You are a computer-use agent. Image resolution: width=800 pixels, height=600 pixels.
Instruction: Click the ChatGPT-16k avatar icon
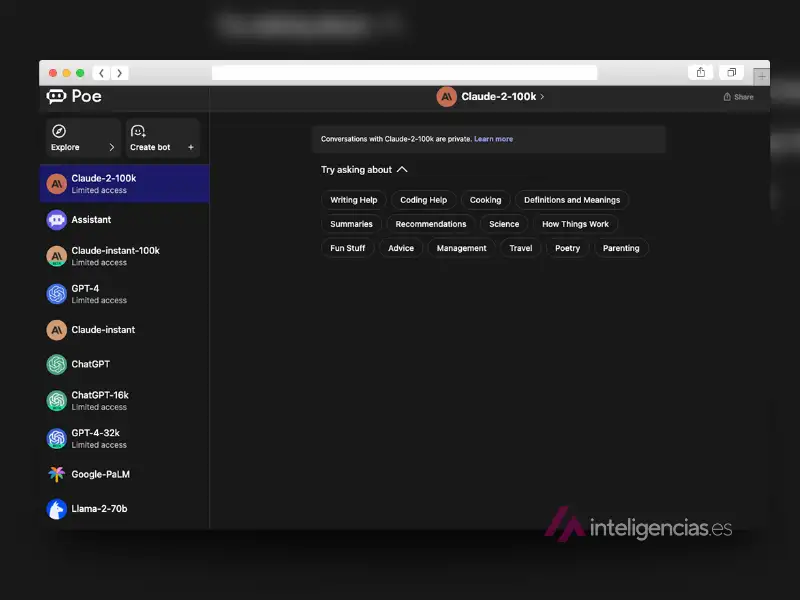(x=57, y=401)
